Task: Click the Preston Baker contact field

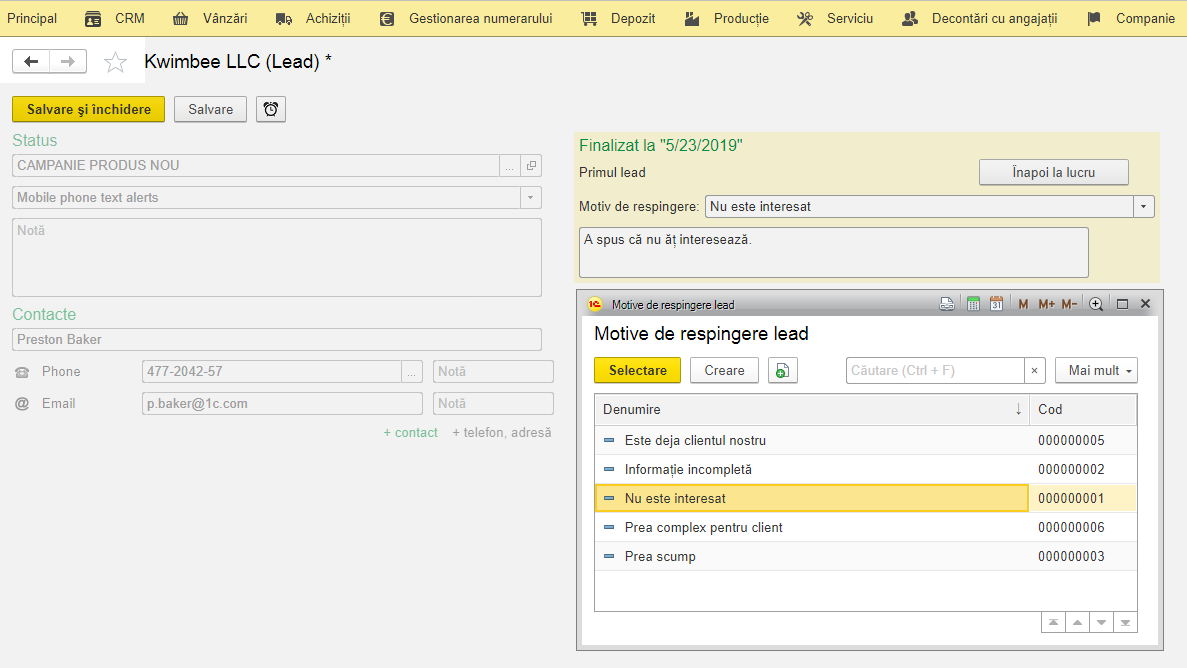Action: [x=277, y=339]
